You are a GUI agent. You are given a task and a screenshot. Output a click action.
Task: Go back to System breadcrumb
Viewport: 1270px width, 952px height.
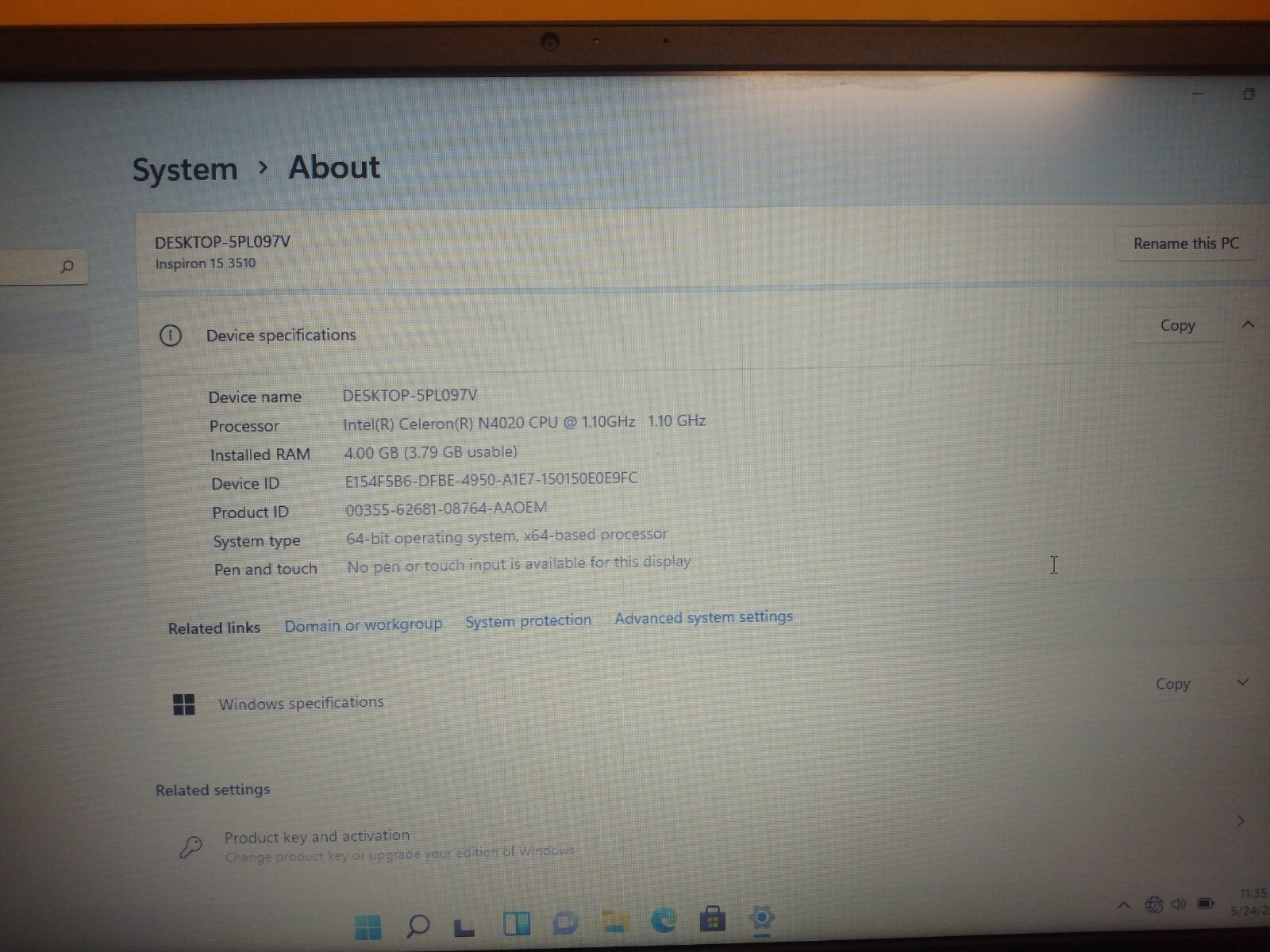(185, 170)
